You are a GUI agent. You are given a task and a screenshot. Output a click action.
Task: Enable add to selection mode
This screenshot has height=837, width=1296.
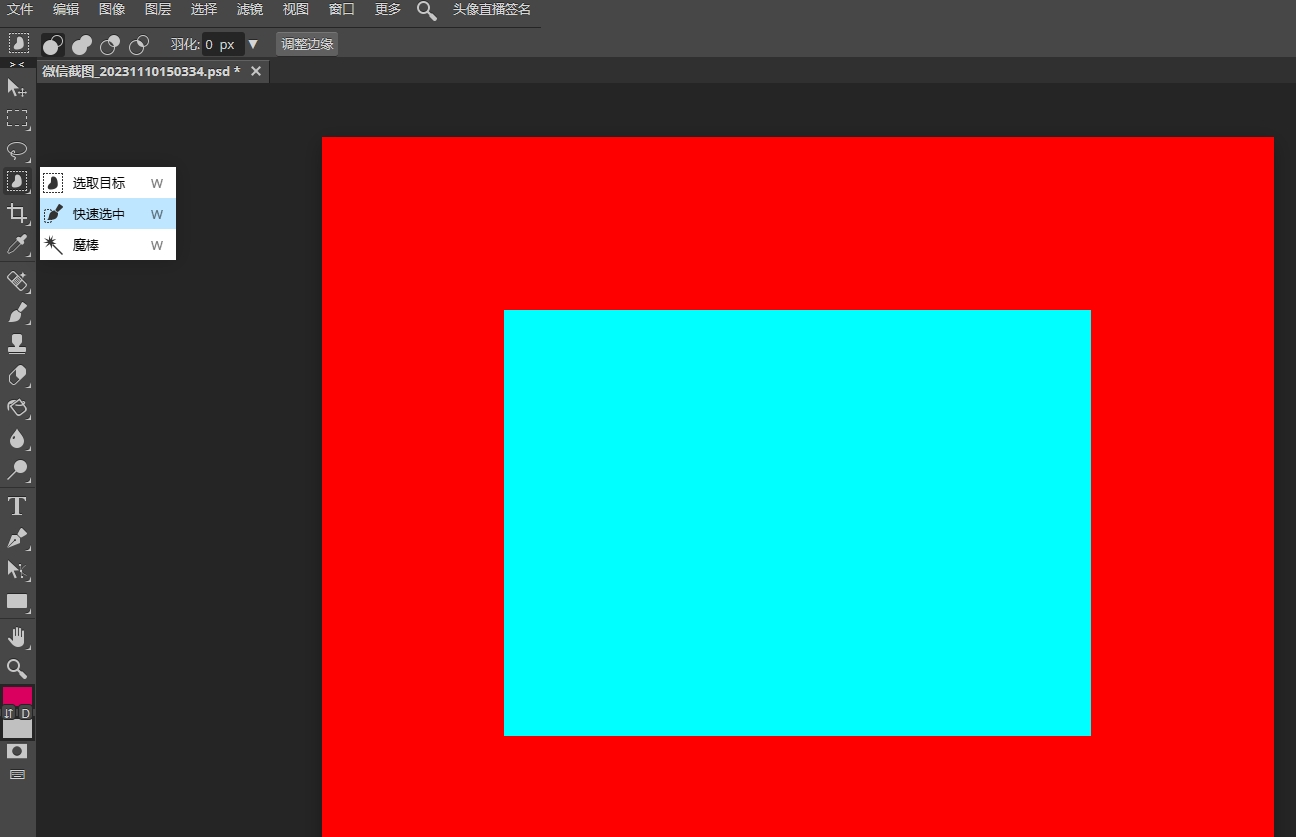point(81,44)
